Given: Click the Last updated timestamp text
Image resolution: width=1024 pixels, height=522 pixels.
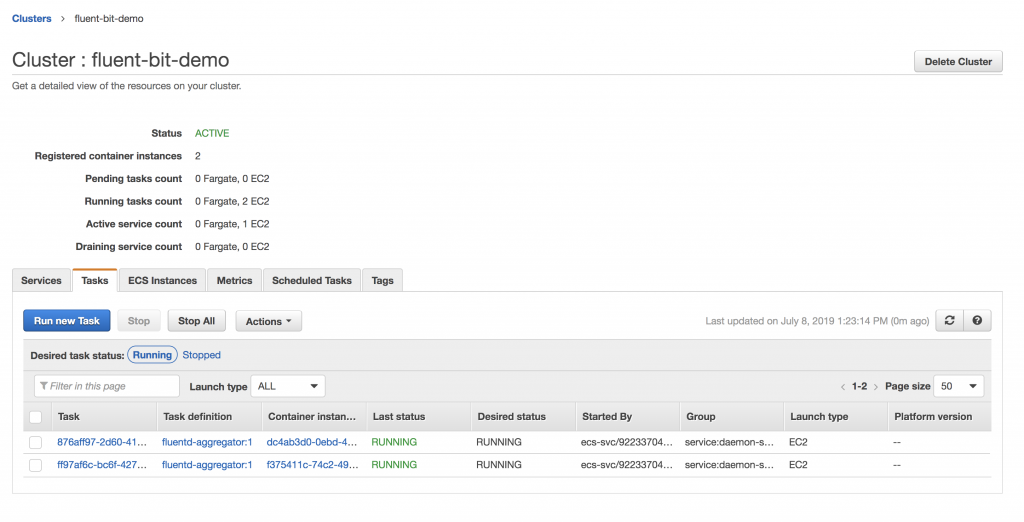Looking at the screenshot, I should (817, 321).
